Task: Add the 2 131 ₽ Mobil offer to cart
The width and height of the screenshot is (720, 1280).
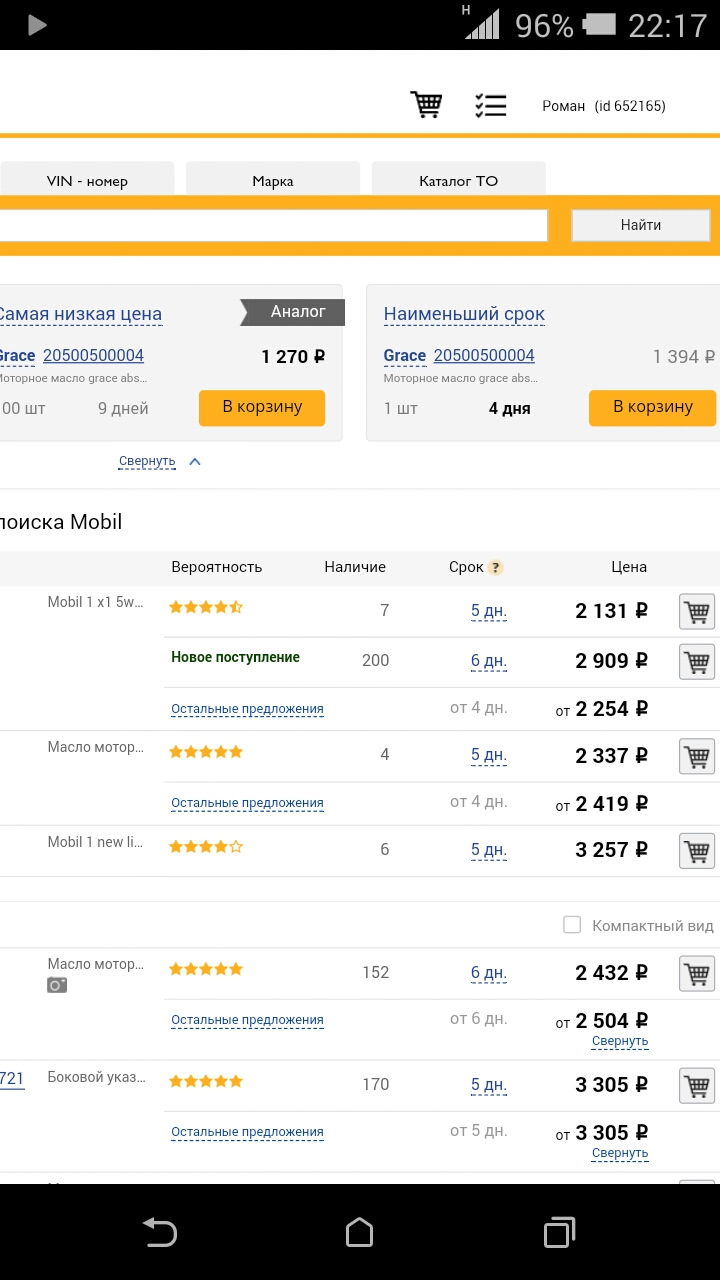Action: pyautogui.click(x=697, y=611)
